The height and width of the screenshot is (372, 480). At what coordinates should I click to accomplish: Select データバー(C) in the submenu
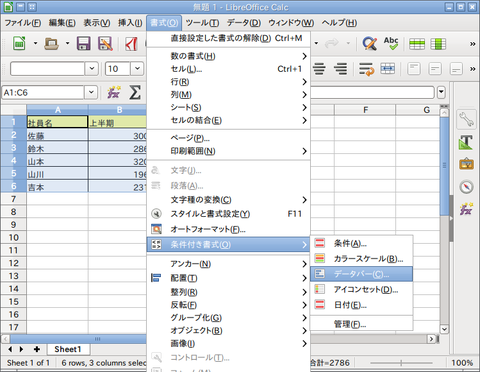point(361,274)
